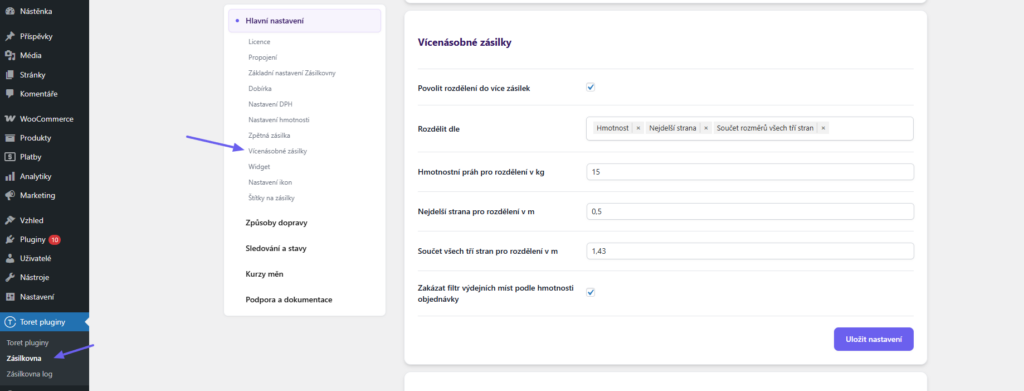Open Nastavení hmotnosti link
This screenshot has height=391, width=1024.
point(279,120)
